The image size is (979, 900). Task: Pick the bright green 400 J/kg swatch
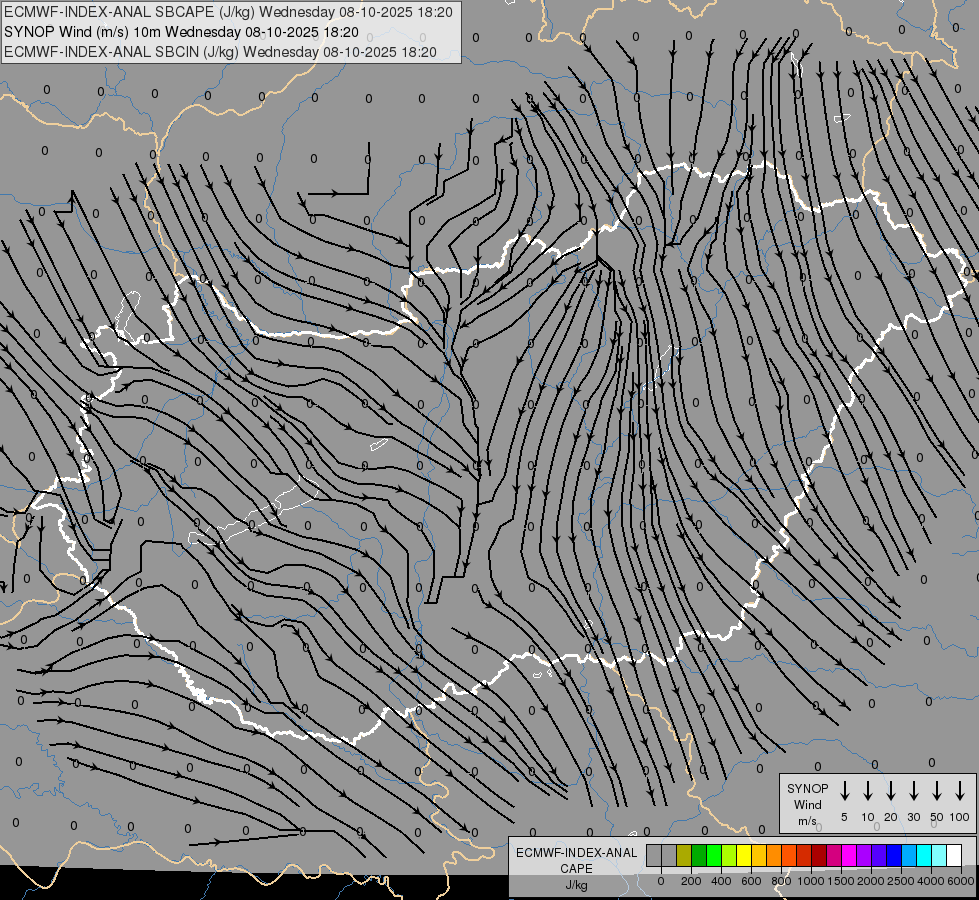pos(714,855)
